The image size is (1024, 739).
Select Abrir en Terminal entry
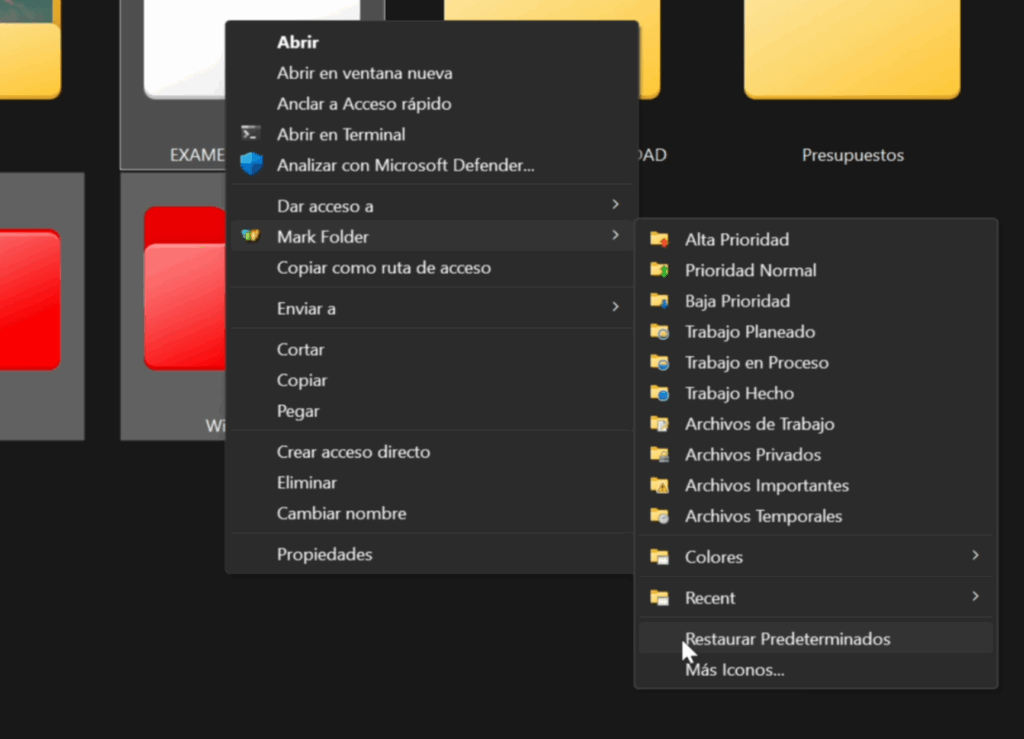tap(432, 134)
